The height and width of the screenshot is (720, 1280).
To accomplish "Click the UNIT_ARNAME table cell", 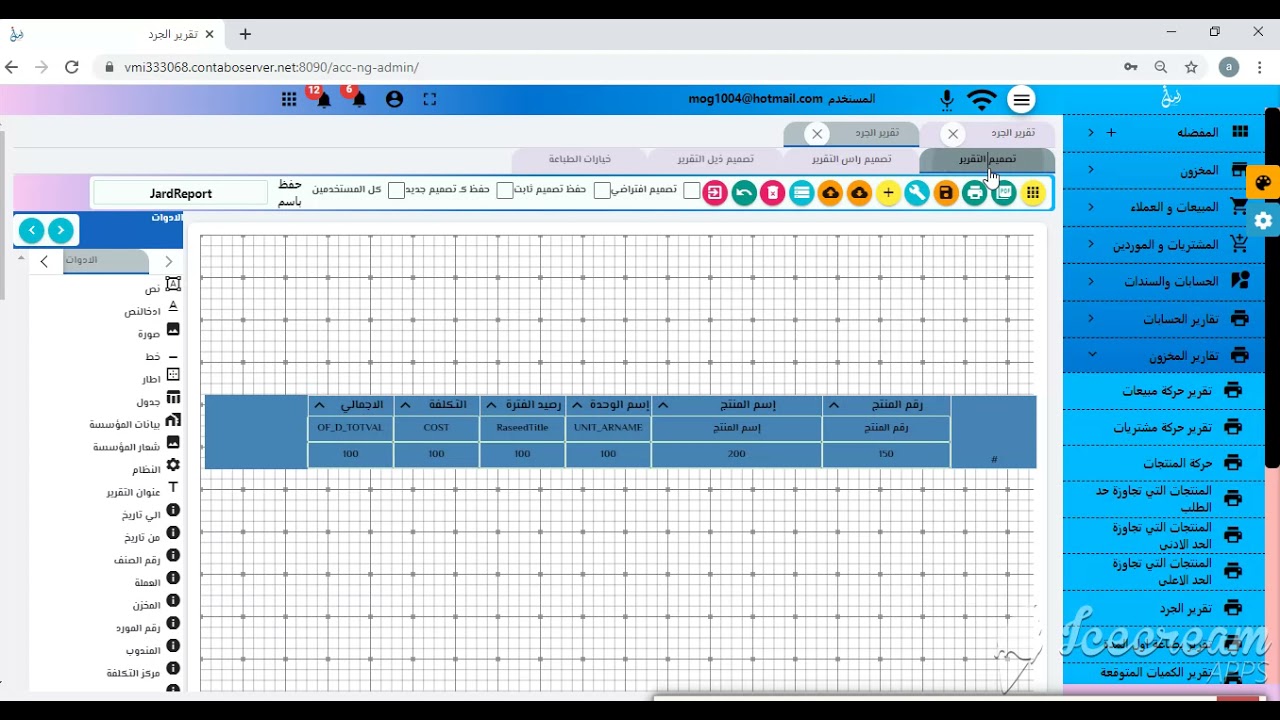I will 608,427.
